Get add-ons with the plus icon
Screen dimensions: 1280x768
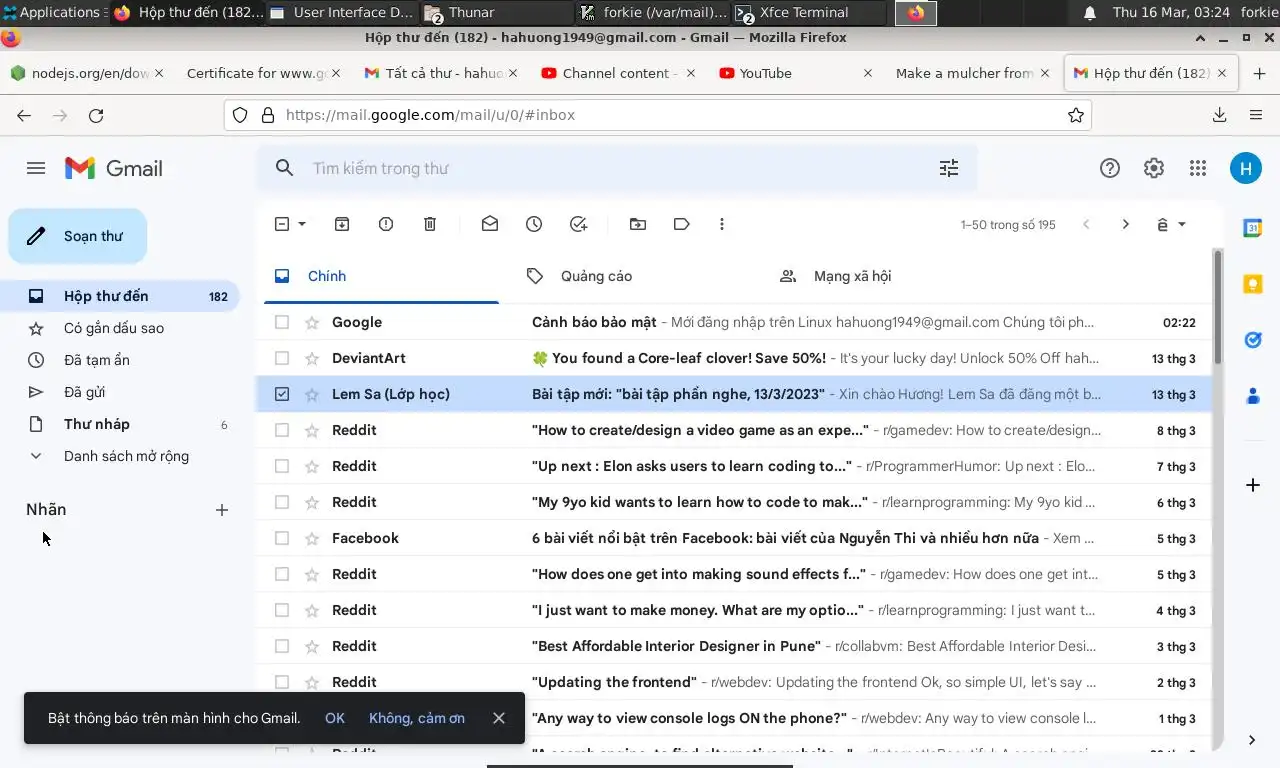(1253, 485)
